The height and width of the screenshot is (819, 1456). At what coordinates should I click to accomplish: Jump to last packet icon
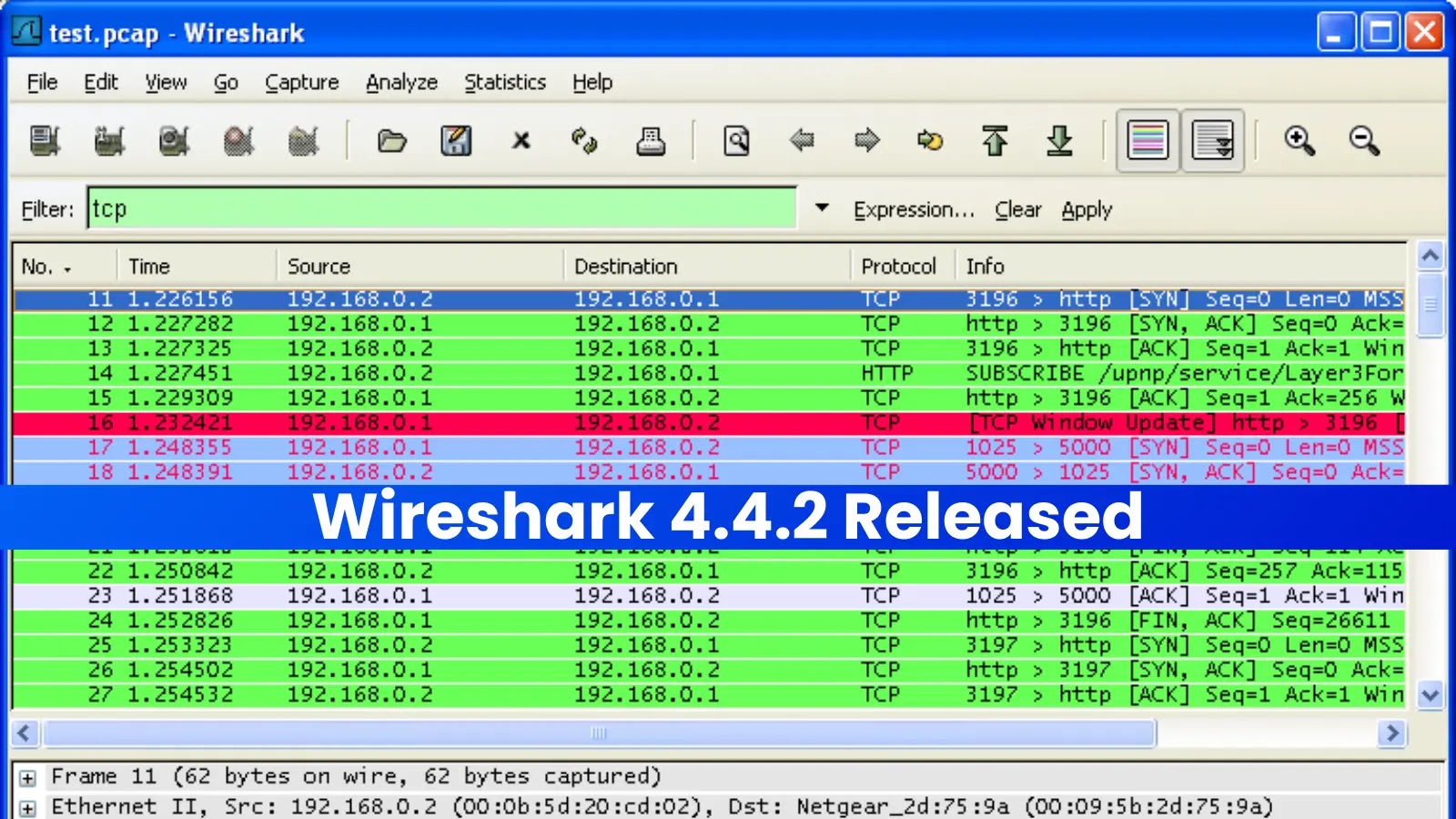click(1059, 141)
